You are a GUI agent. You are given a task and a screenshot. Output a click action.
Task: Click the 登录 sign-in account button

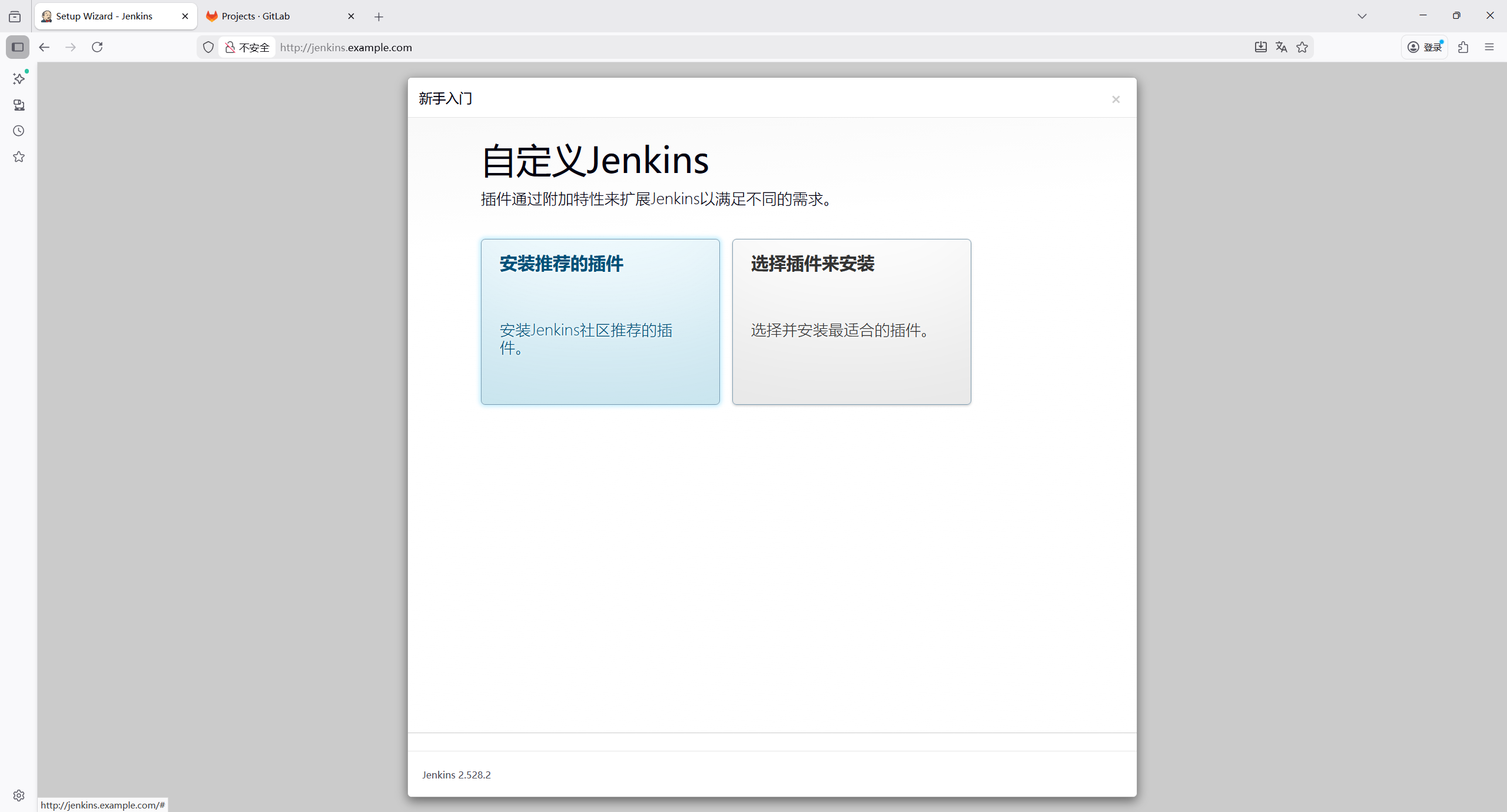pyautogui.click(x=1425, y=47)
